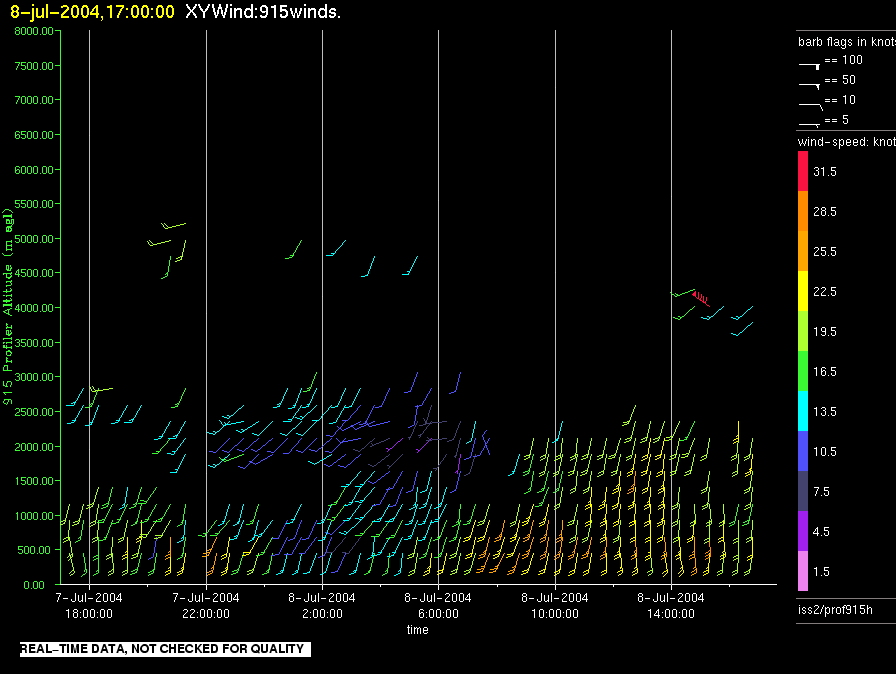Click the '== 50' barb legend text

tap(840, 79)
